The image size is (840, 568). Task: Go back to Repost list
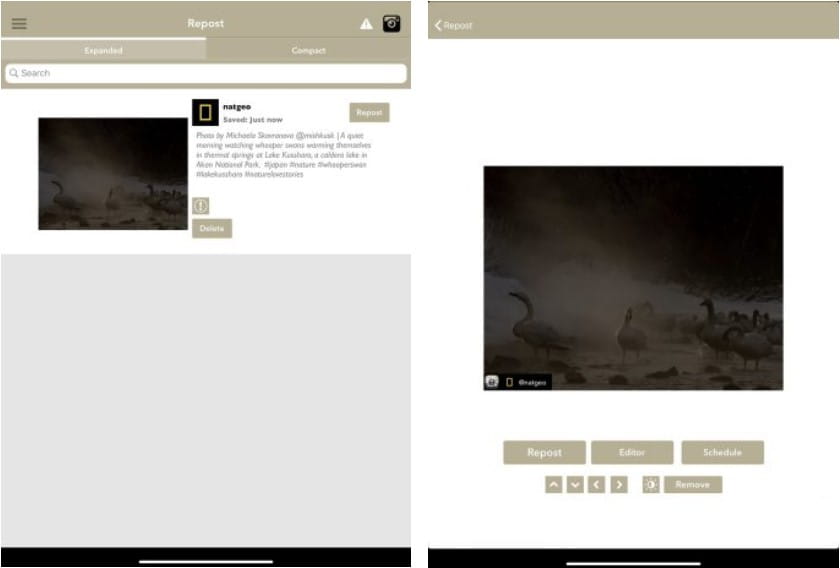tap(453, 25)
